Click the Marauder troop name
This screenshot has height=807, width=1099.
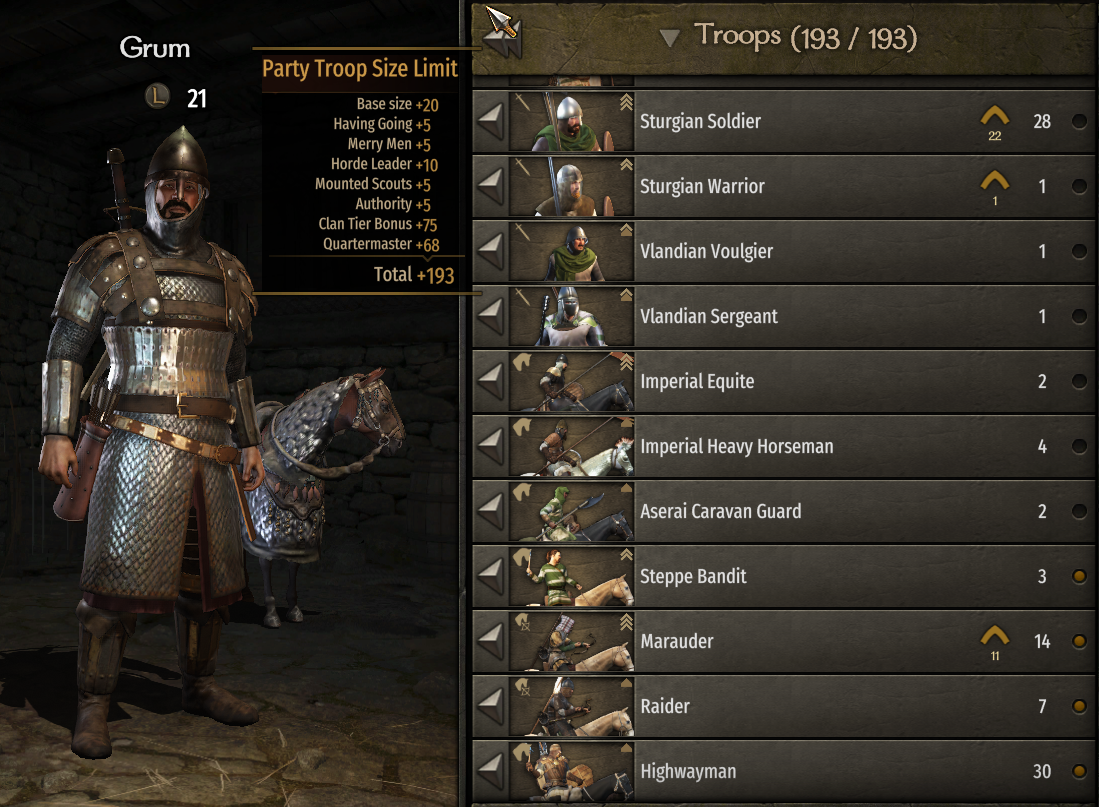click(676, 641)
